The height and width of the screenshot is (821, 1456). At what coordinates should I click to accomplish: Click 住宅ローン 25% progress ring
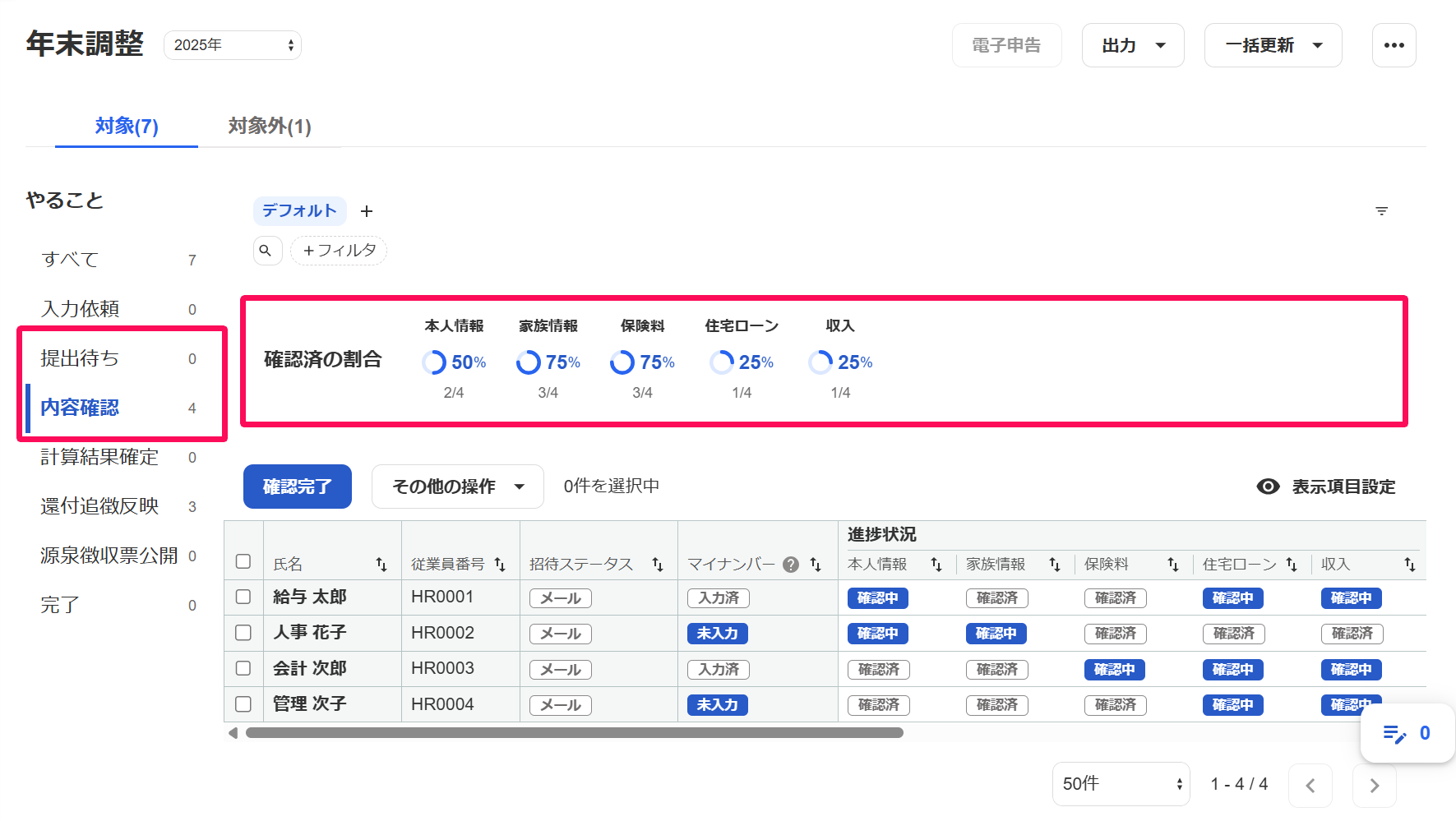pyautogui.click(x=722, y=362)
